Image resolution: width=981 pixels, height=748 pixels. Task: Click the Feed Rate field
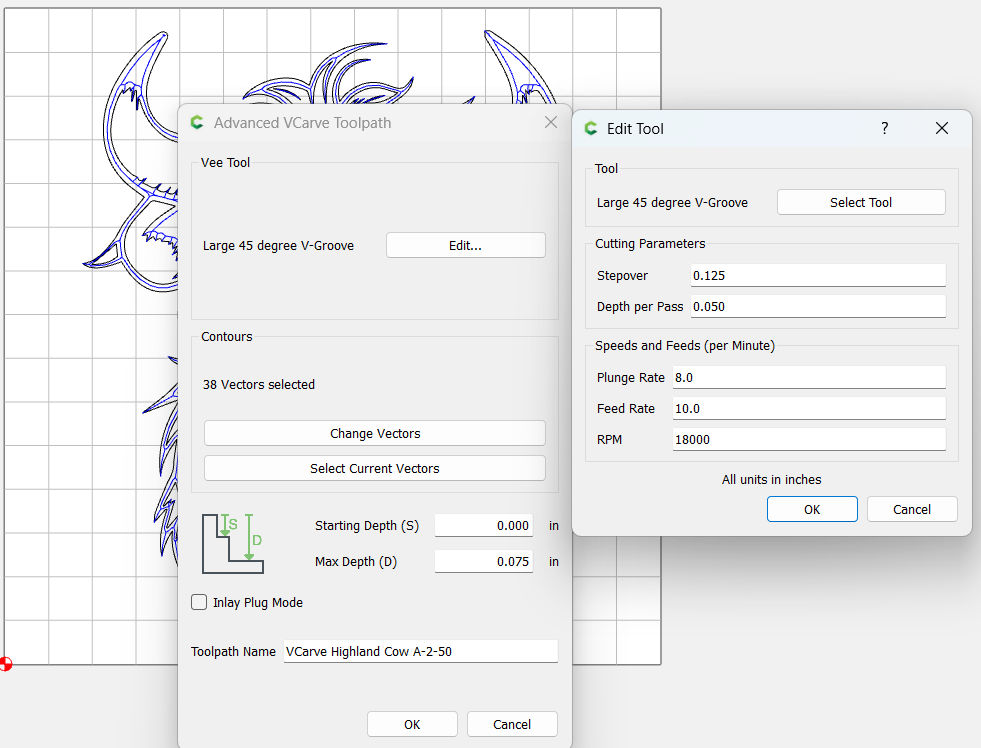pos(809,408)
